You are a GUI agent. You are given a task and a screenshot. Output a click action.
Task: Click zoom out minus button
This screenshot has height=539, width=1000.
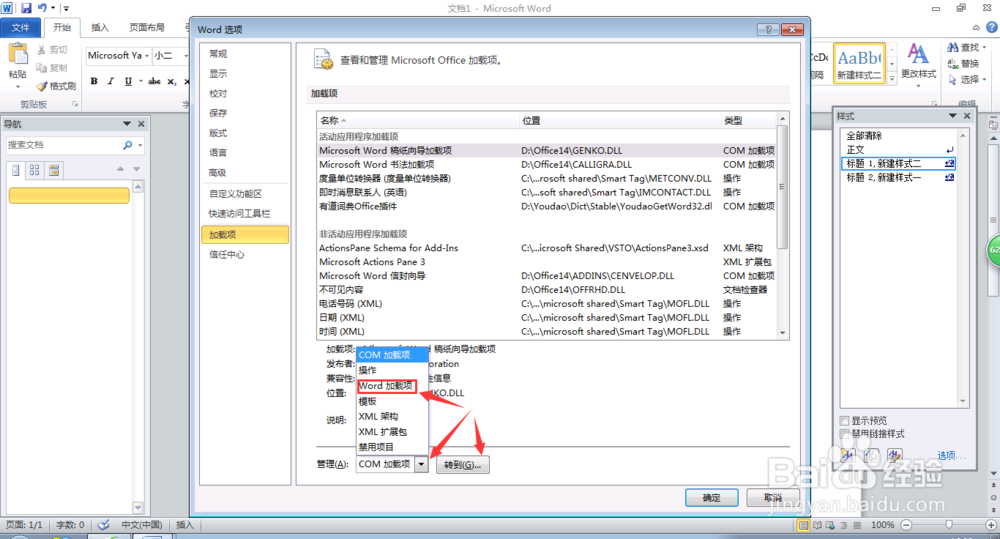coord(906,525)
